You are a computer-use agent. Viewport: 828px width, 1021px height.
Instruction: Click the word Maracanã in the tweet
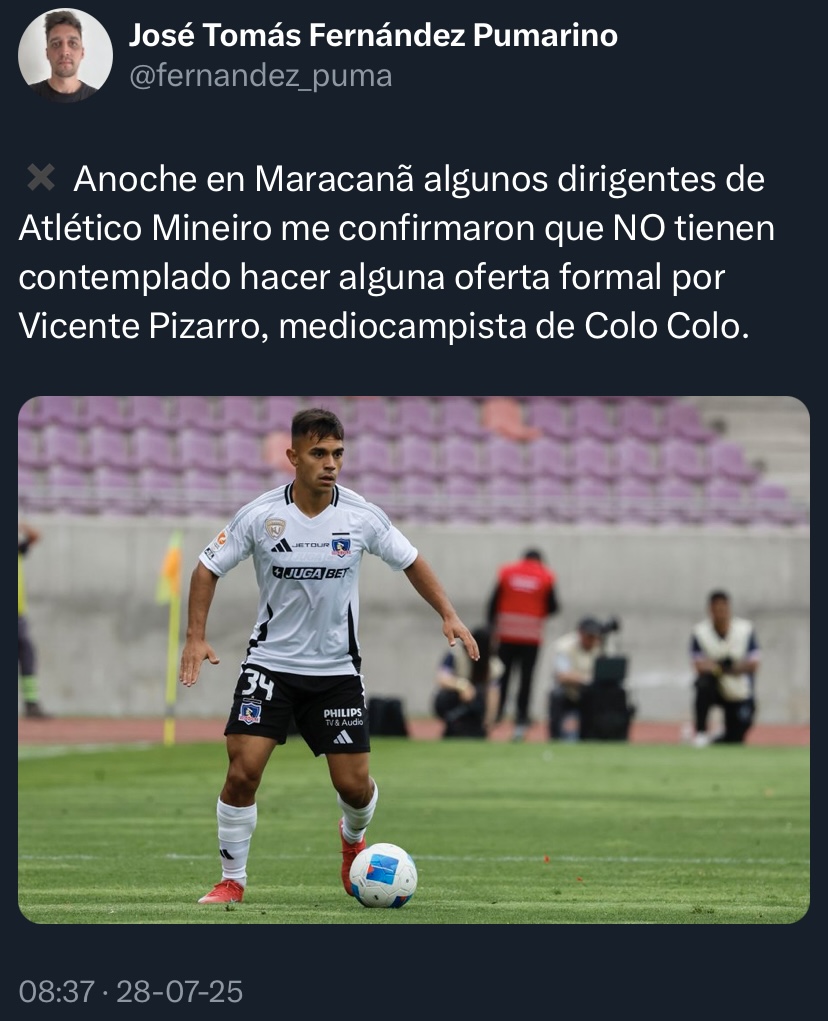point(334,178)
